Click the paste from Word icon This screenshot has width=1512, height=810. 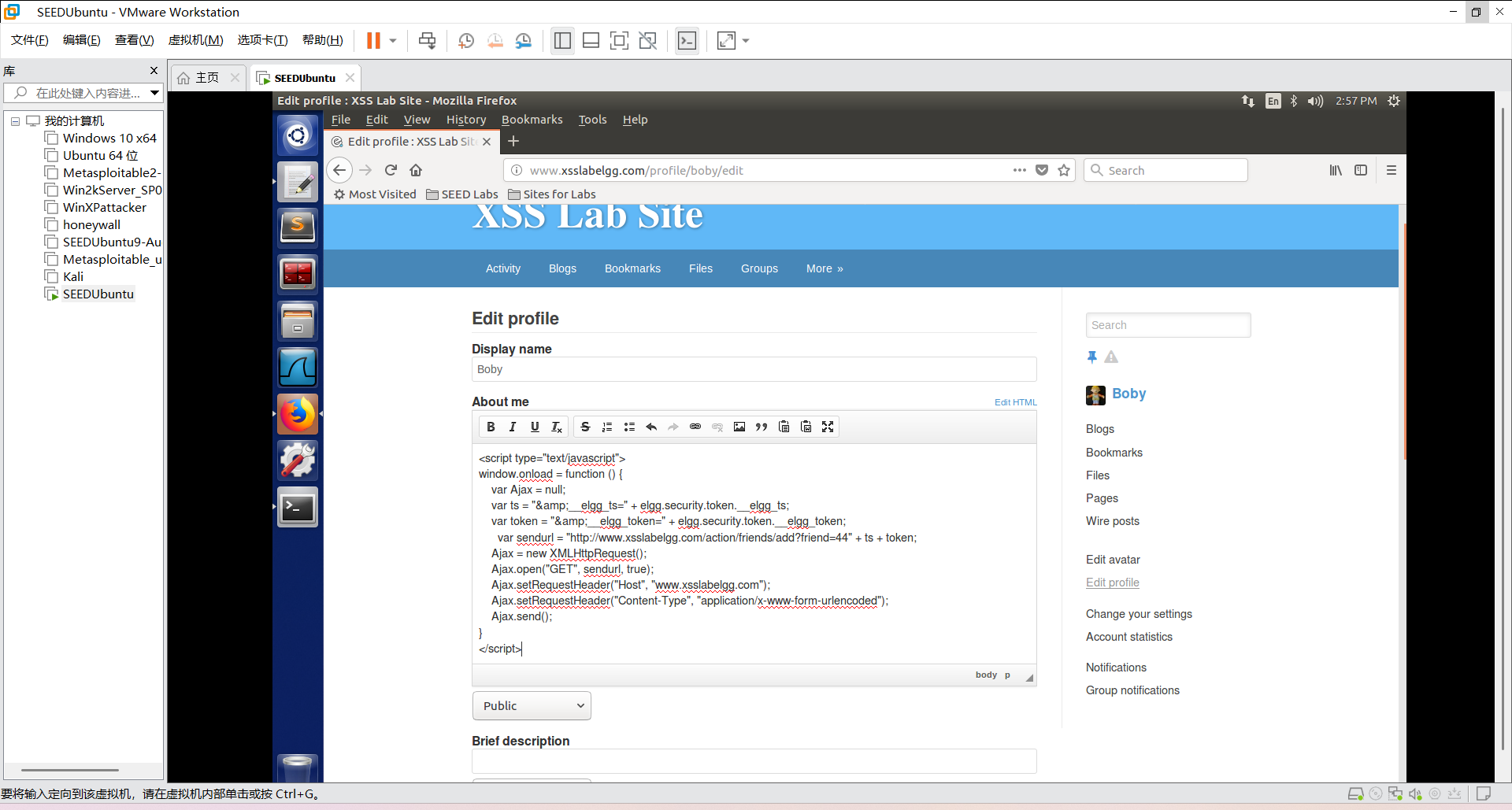(806, 427)
